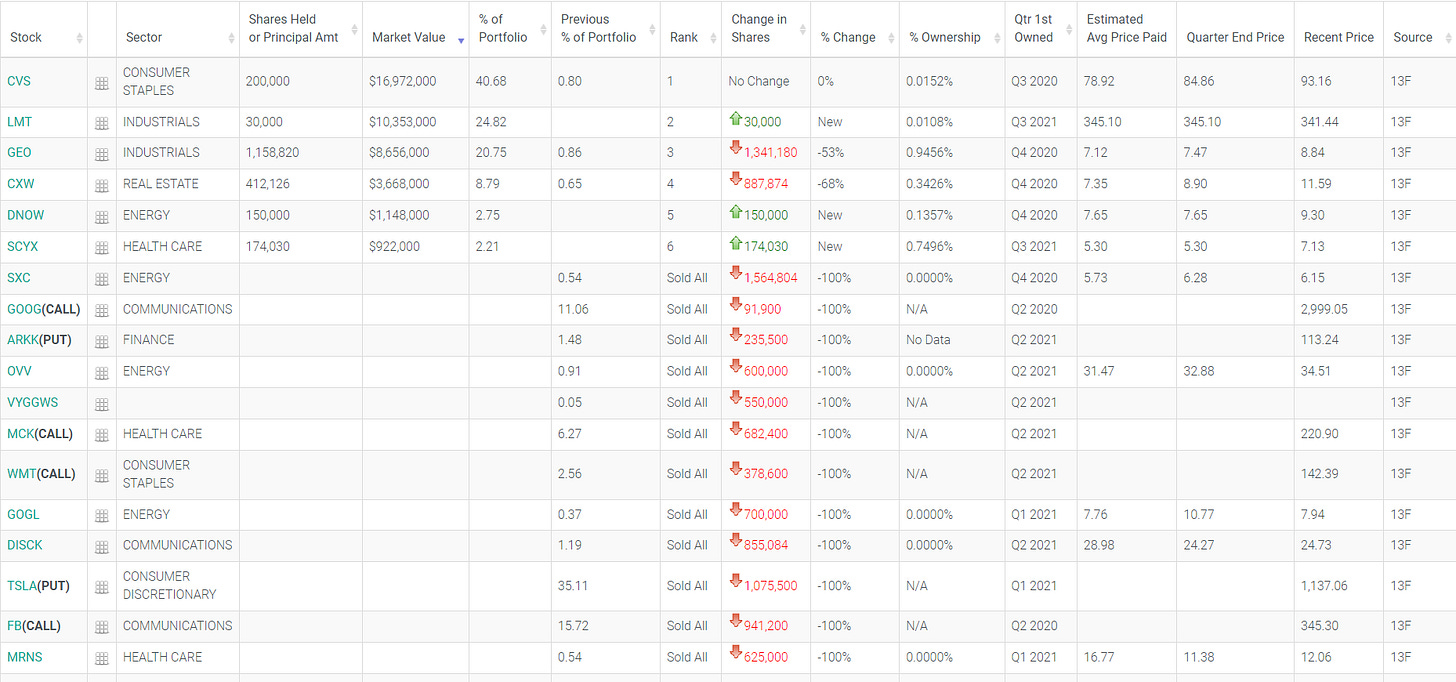Open the grid icon in the DISCK row
The height and width of the screenshot is (682, 1456).
pyautogui.click(x=102, y=548)
